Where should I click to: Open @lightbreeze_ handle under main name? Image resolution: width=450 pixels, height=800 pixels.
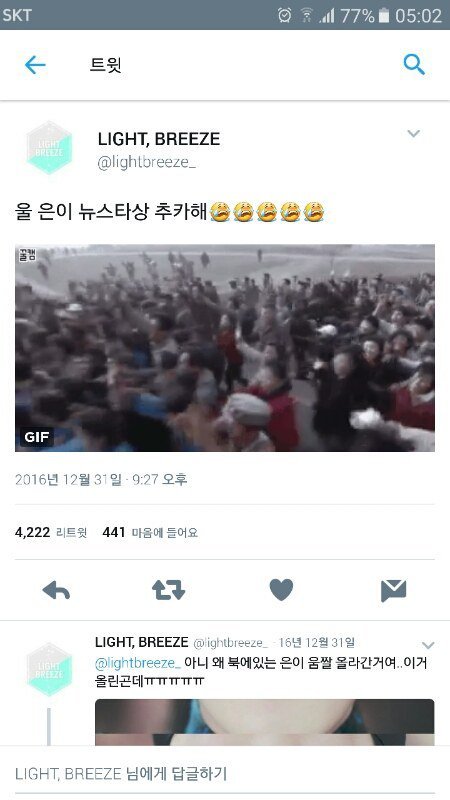coord(147,163)
